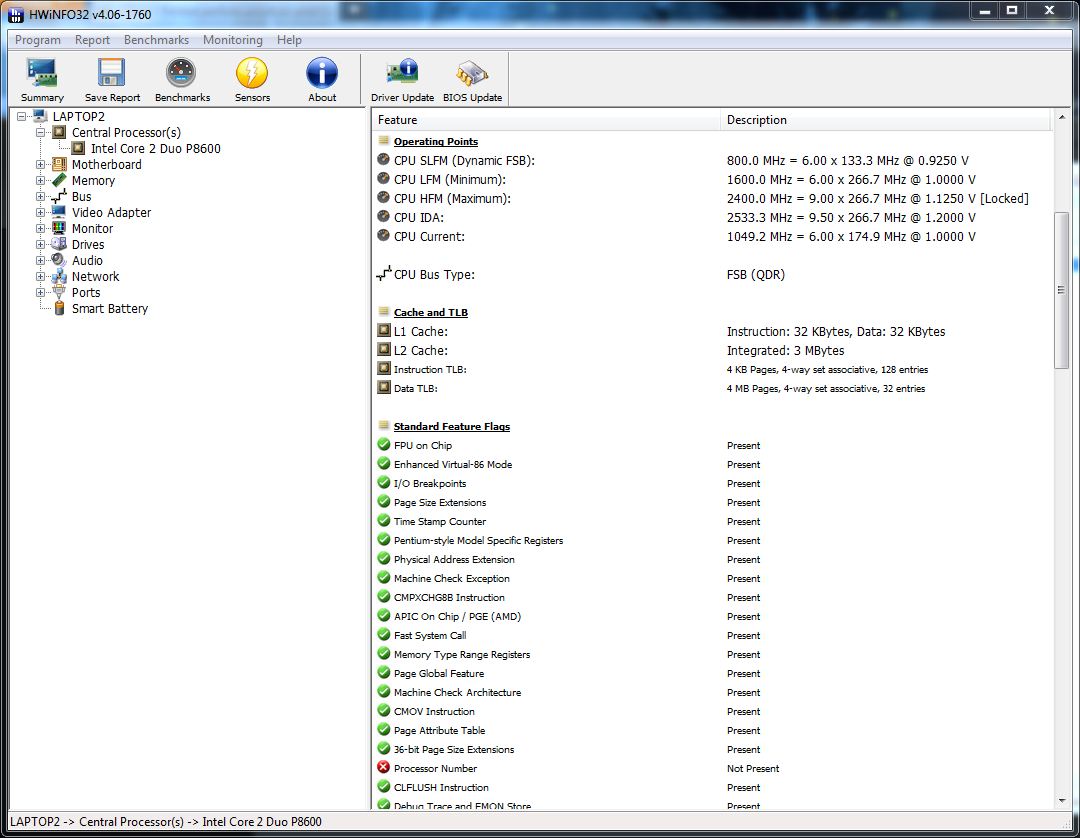Collapse the Central Processor(s) node
The image size is (1080, 838).
point(41,133)
